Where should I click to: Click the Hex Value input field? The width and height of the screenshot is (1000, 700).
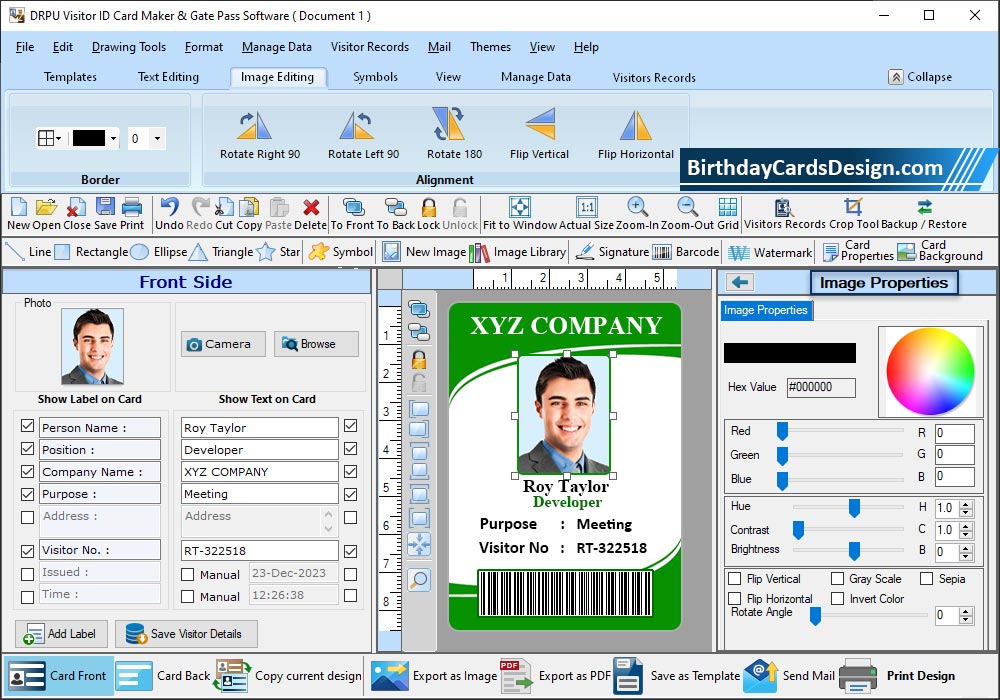point(821,387)
